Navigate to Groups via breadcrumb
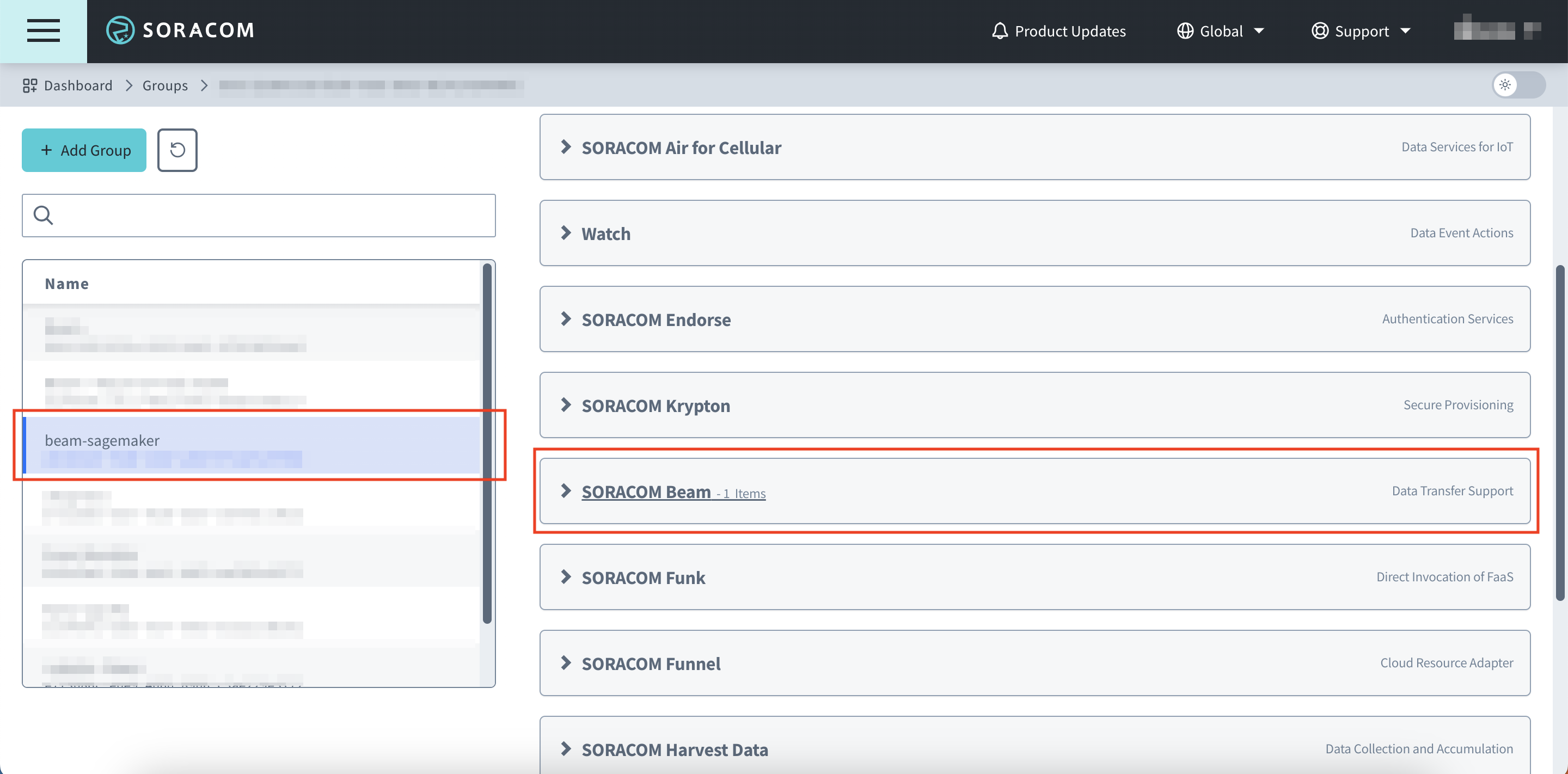The image size is (1568, 774). tap(165, 85)
